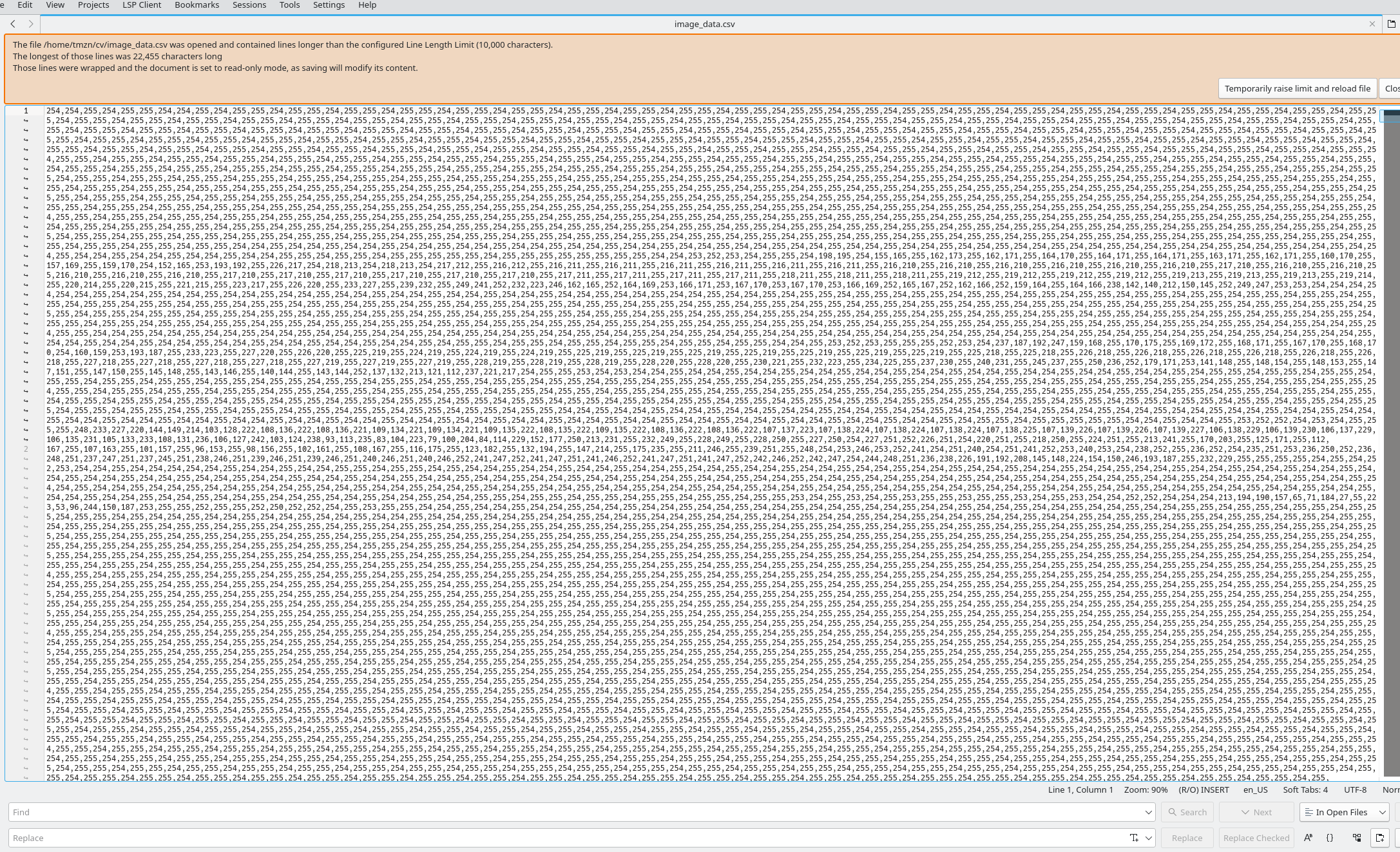
Task: Change Zoom: 90% in status bar
Action: [1145, 790]
